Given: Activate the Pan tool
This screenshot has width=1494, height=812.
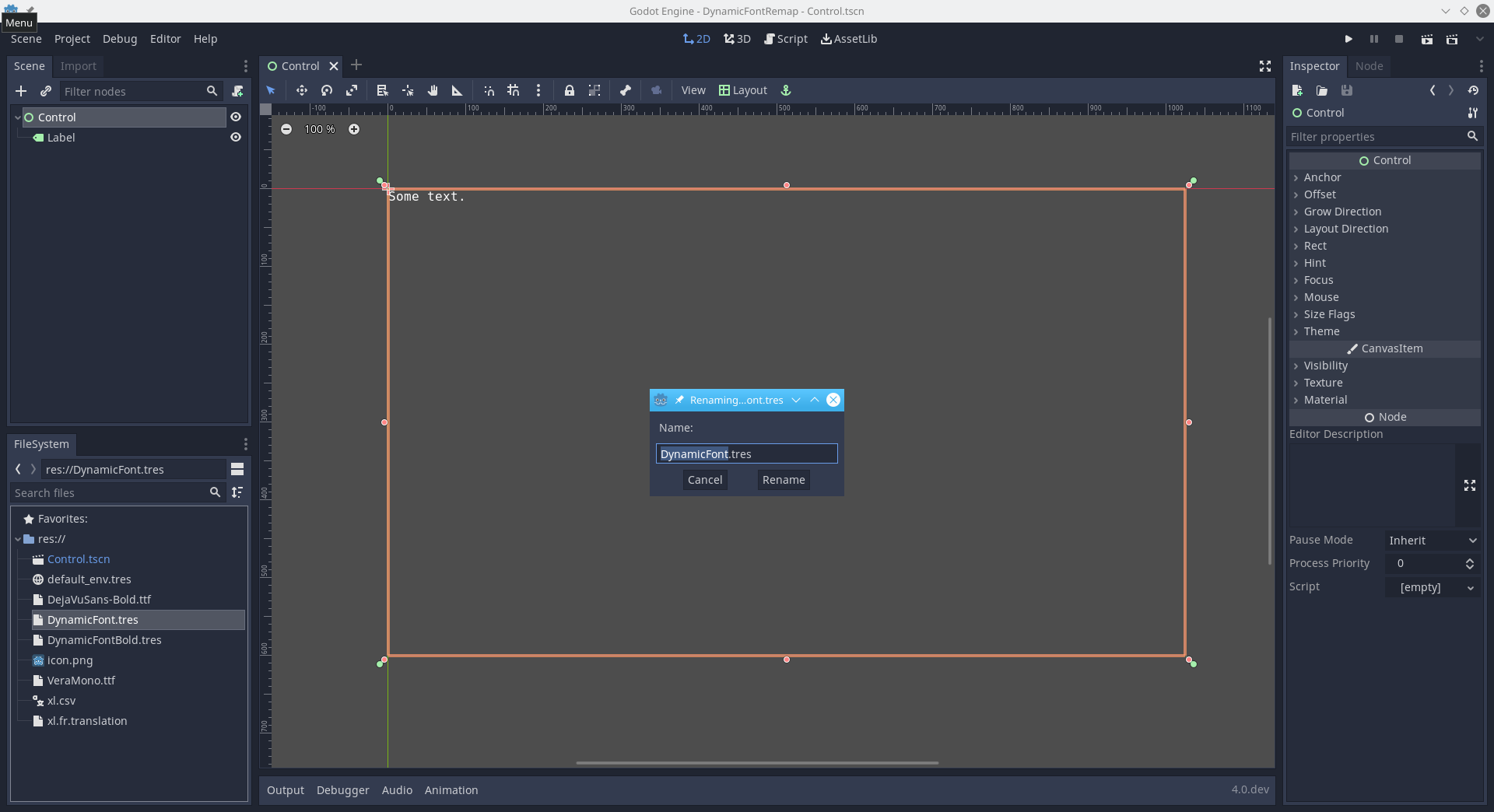Looking at the screenshot, I should tap(433, 90).
